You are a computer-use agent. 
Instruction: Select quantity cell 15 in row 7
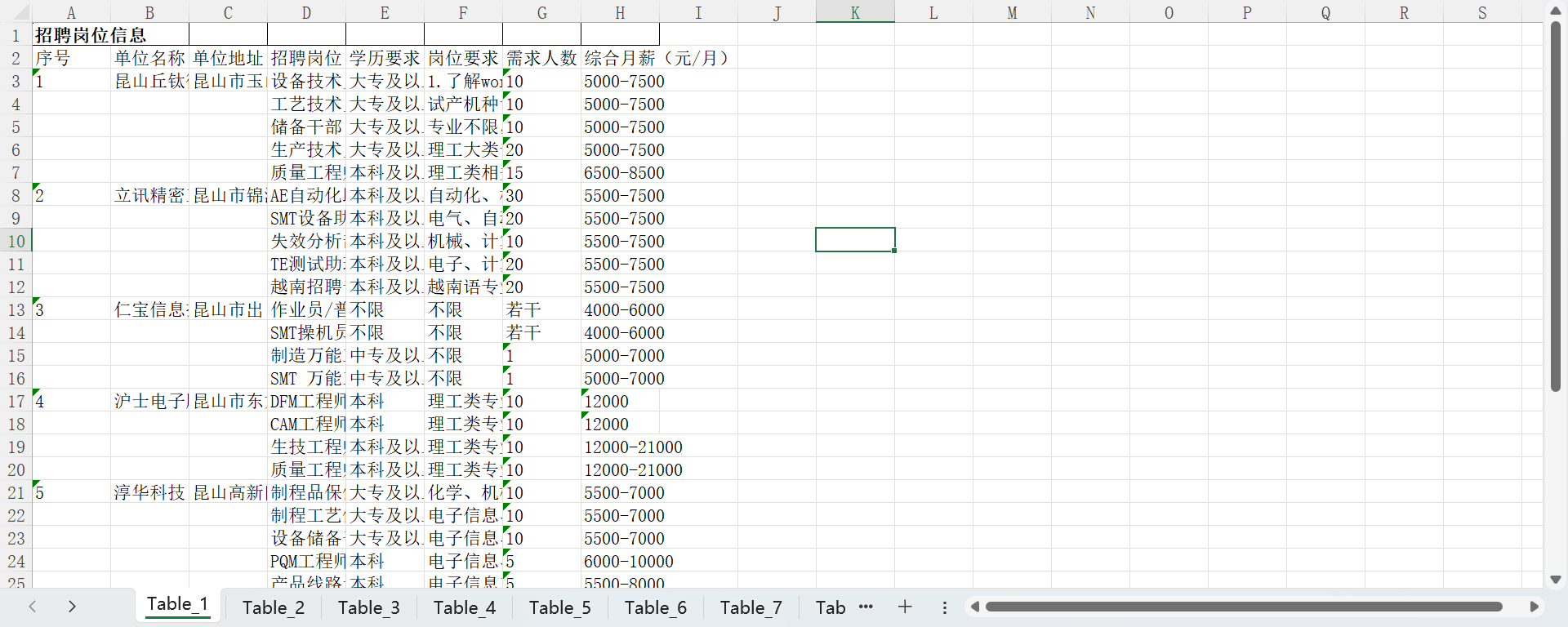(x=541, y=172)
